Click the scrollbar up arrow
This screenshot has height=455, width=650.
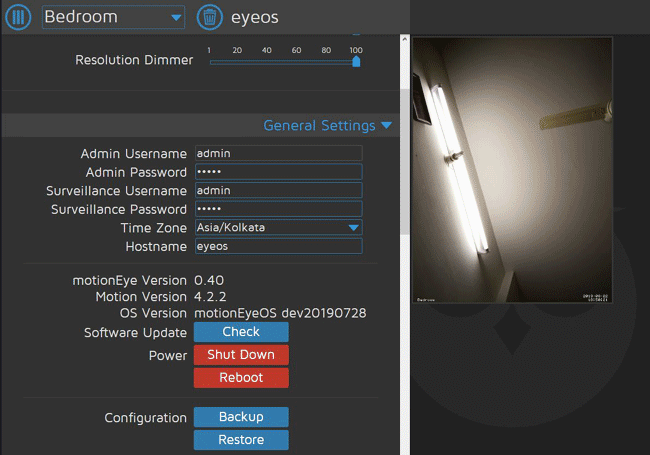coord(405,39)
